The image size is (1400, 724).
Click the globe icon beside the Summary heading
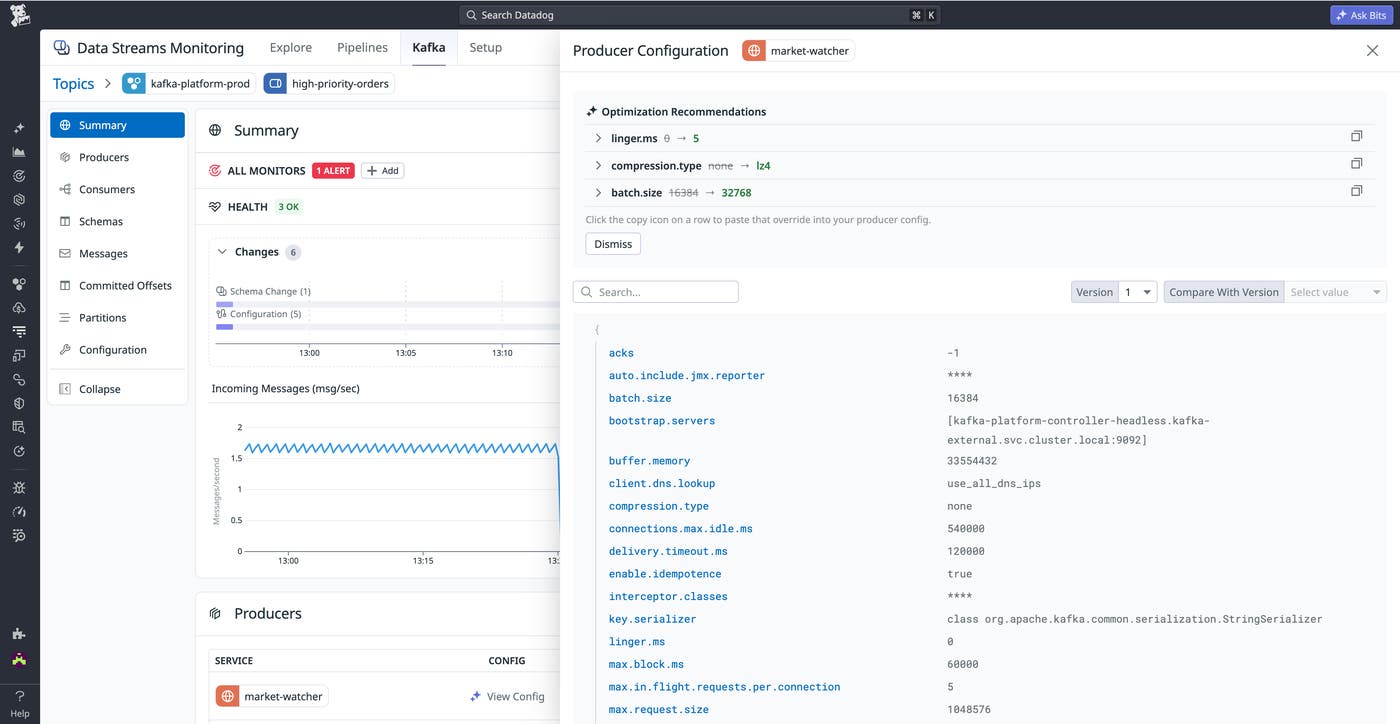click(x=215, y=130)
